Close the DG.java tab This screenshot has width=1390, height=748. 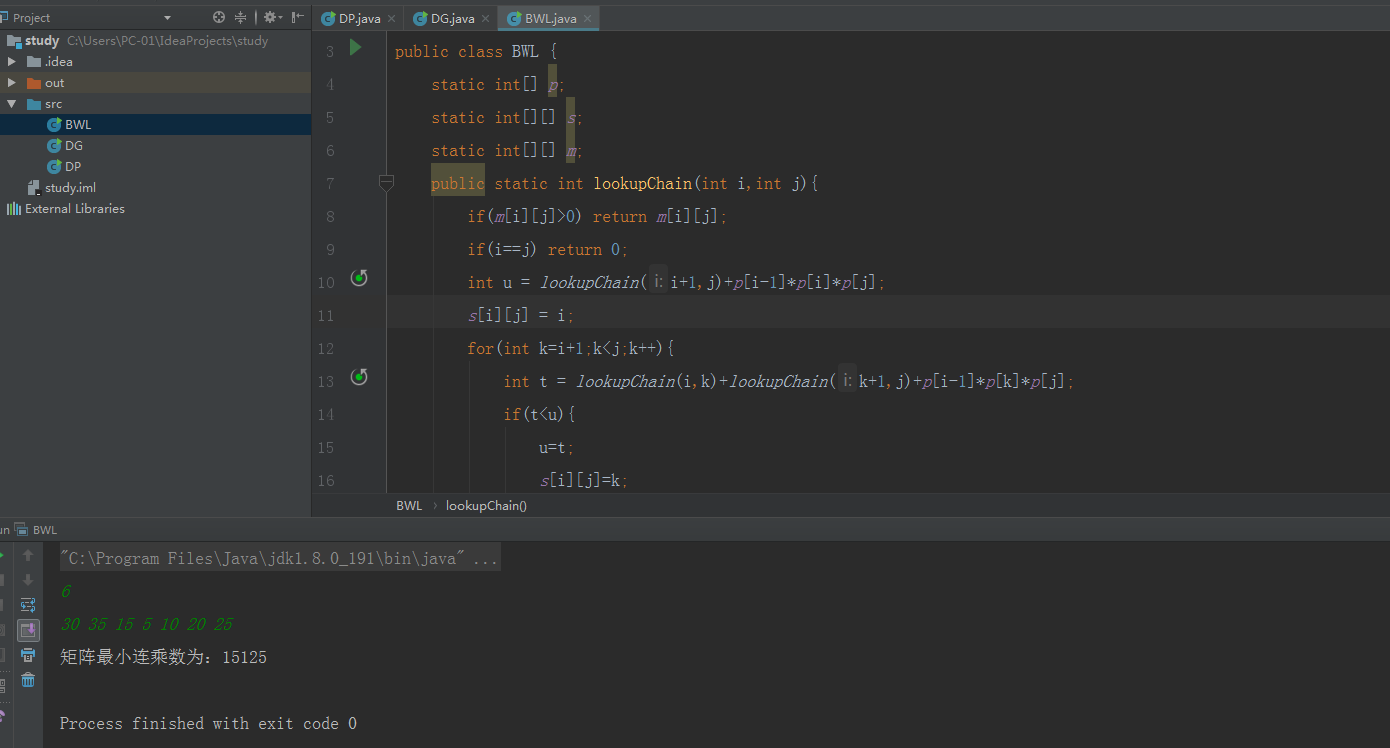[485, 19]
